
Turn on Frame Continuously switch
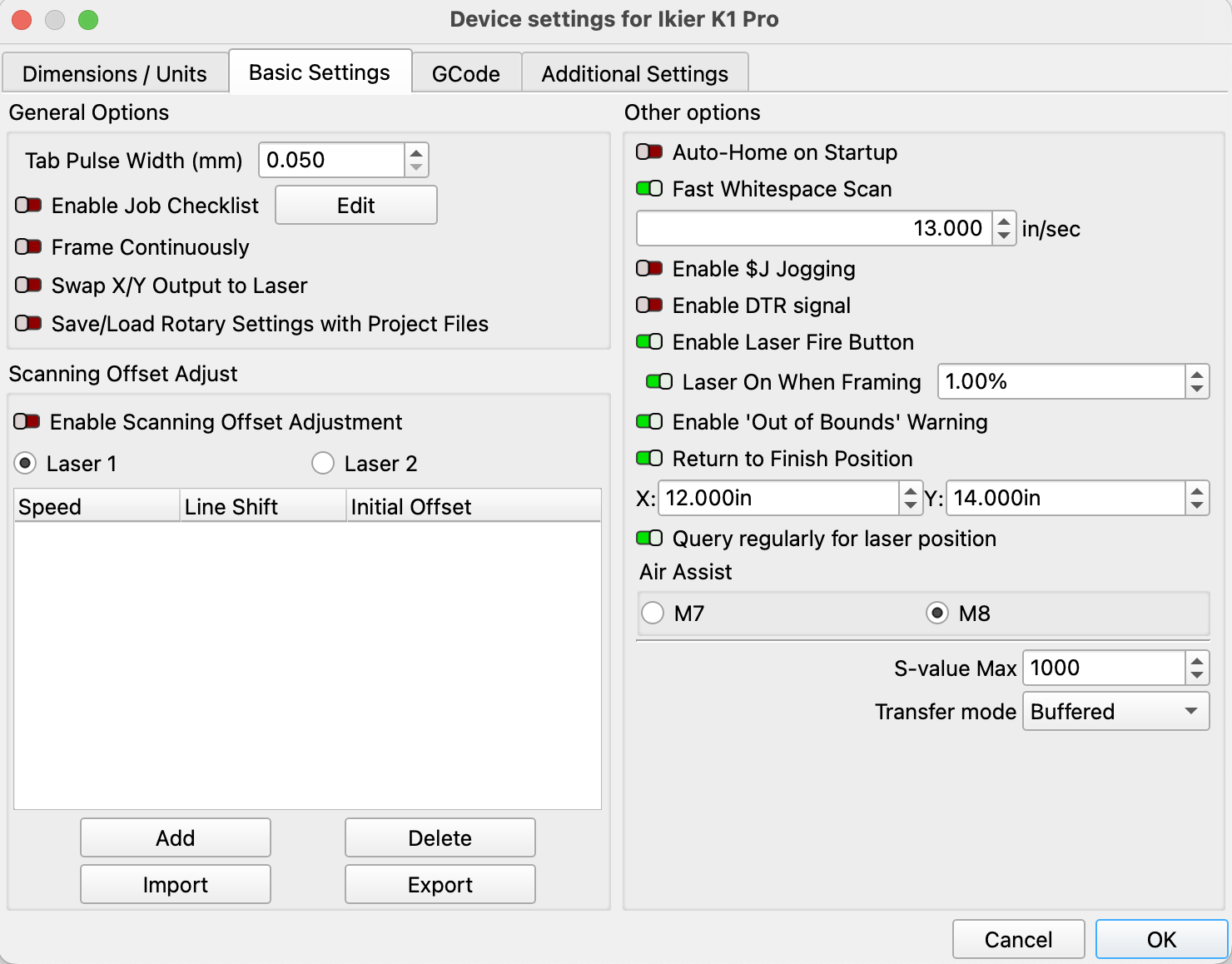click(28, 247)
